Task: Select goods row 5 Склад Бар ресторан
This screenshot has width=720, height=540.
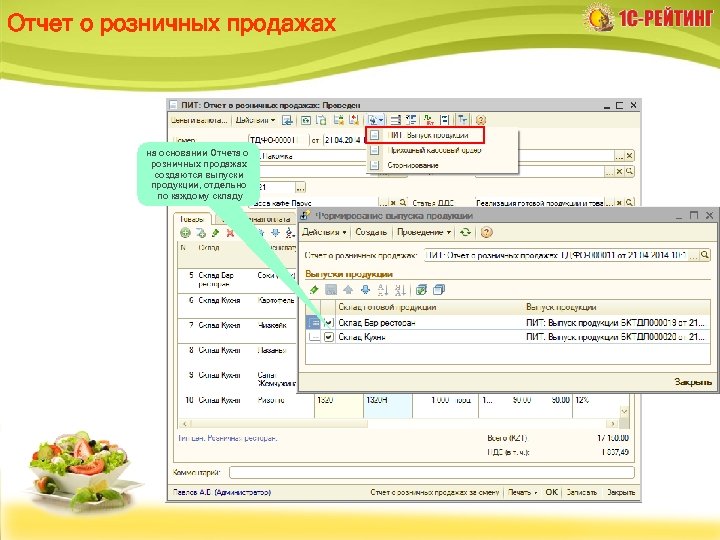Action: (238, 280)
